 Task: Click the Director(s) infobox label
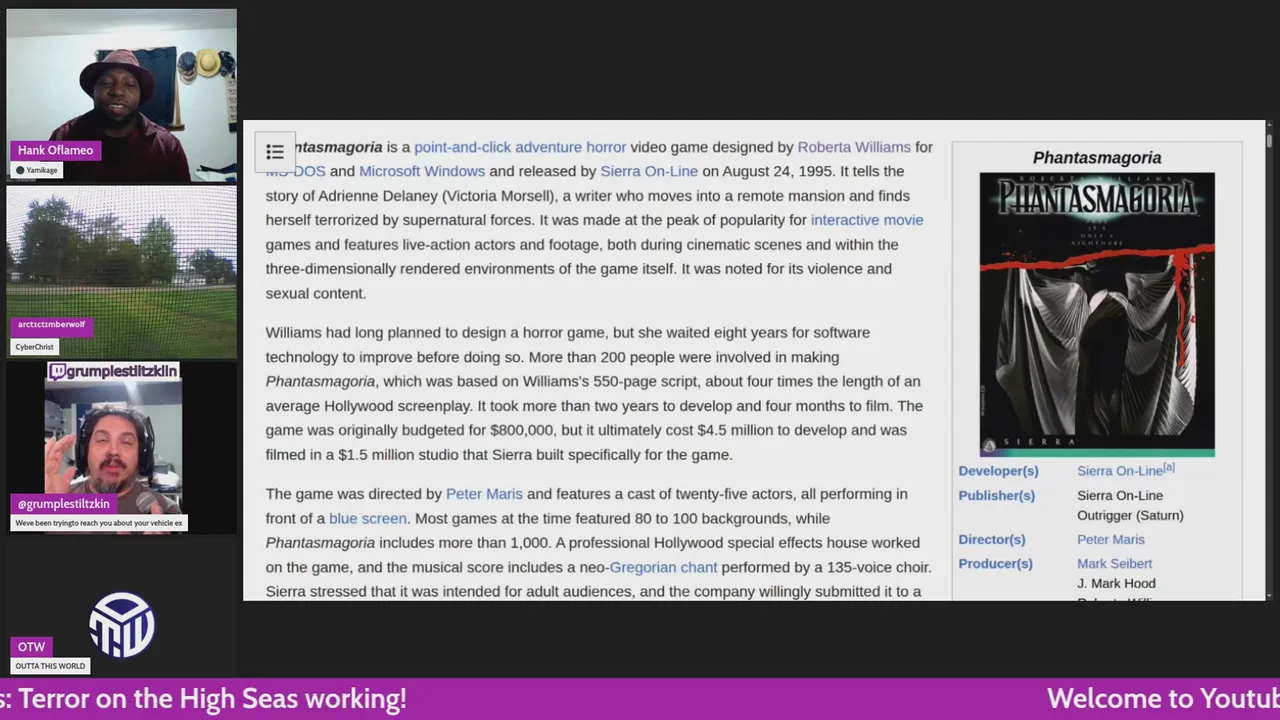(992, 539)
